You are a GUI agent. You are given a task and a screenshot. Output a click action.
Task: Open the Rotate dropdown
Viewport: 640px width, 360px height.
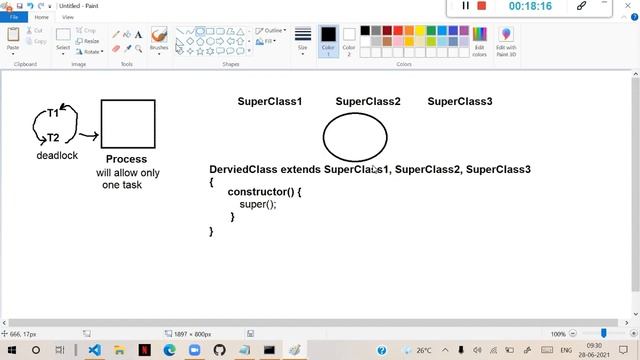pyautogui.click(x=89, y=51)
